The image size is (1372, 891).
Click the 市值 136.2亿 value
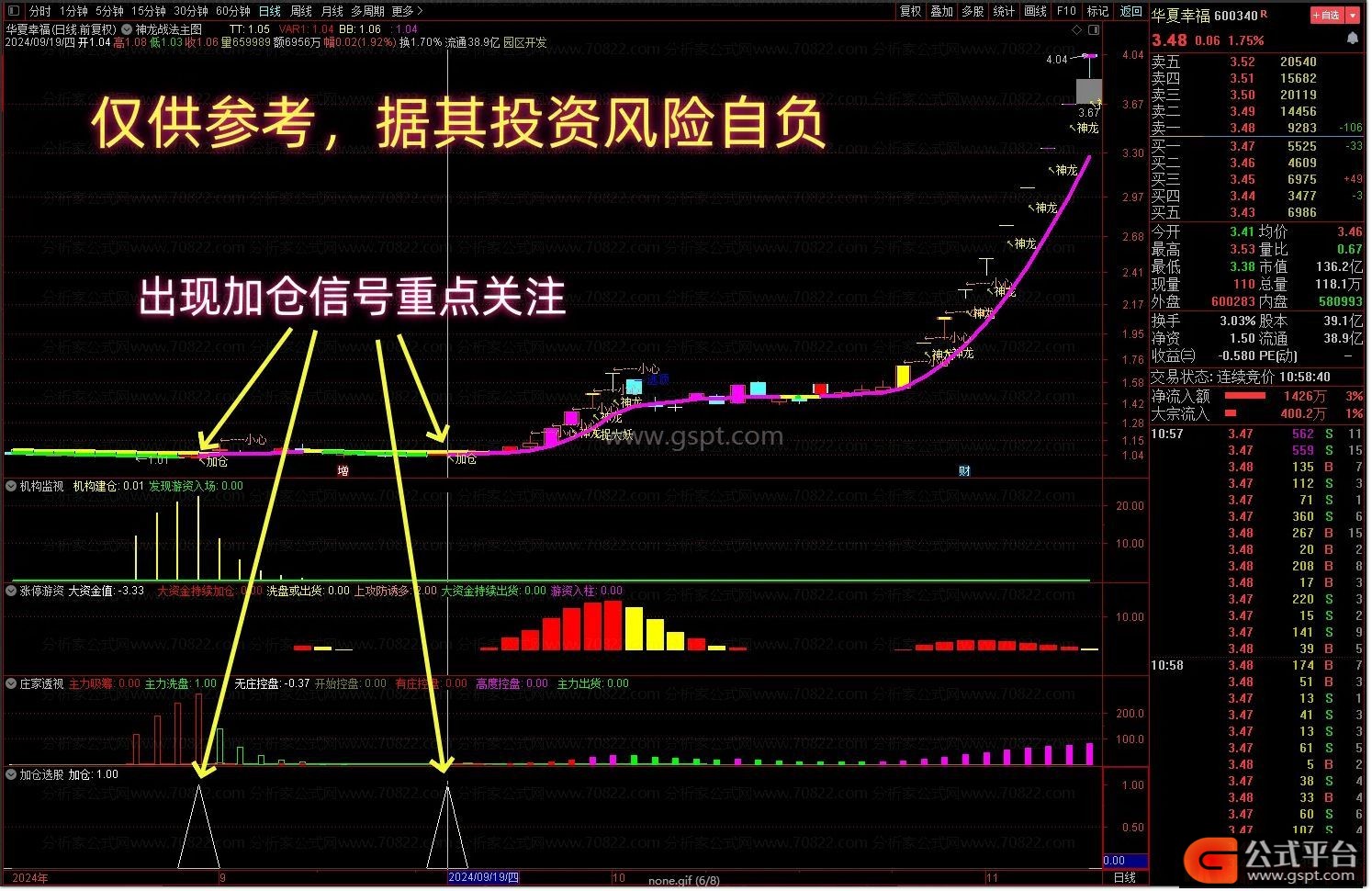pos(1339,266)
